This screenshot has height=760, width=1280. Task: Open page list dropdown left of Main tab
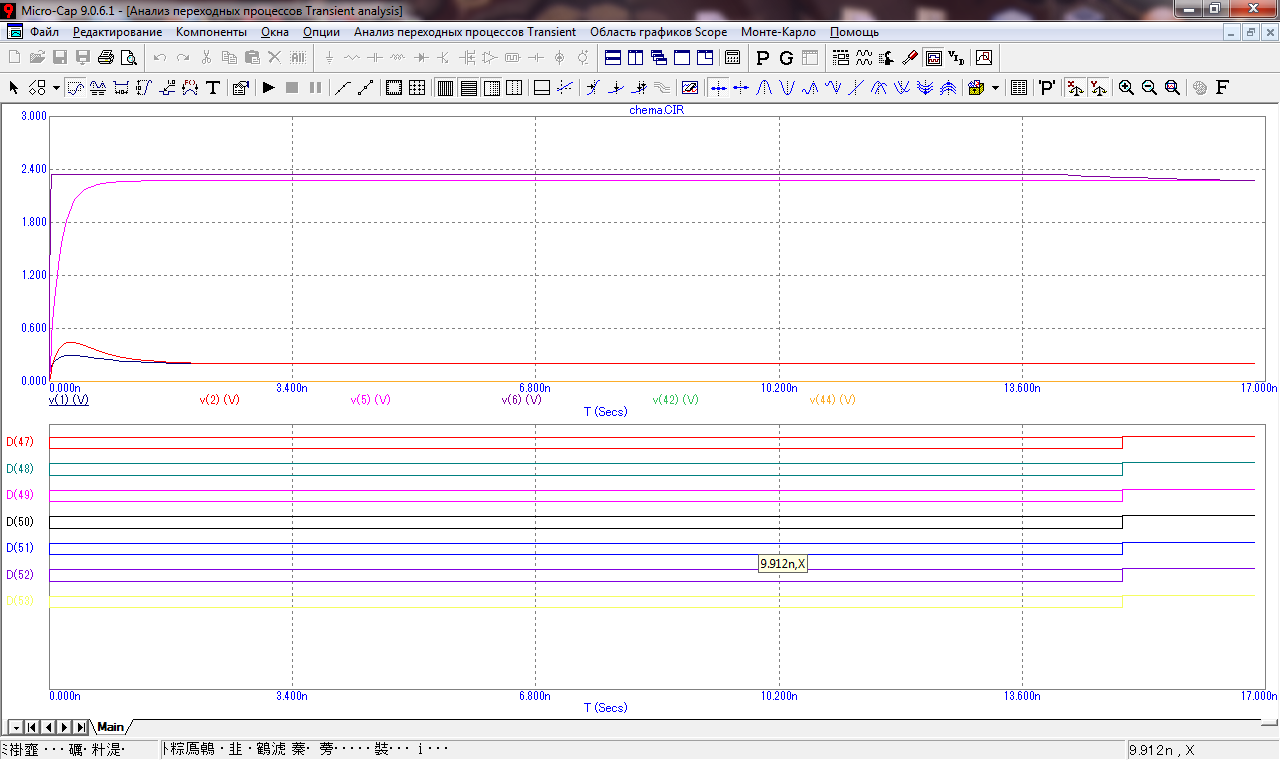coord(15,727)
